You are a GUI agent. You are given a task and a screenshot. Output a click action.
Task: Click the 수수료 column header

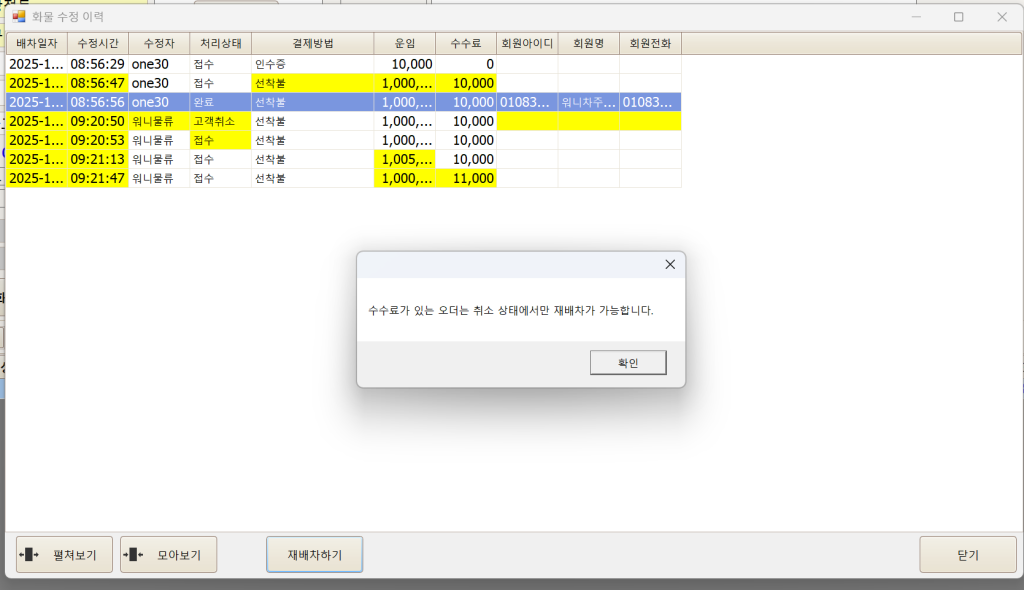coord(466,43)
